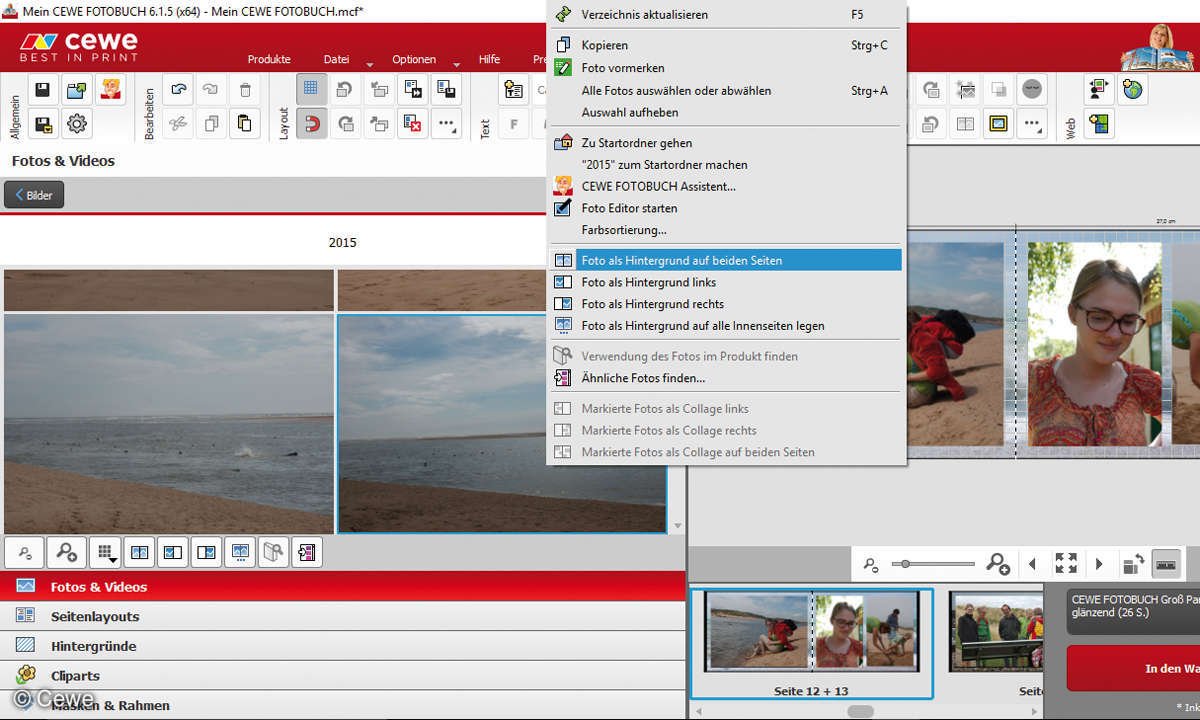Viewport: 1200px width, 720px height.
Task: Click the save layout icon
Action: 446,90
